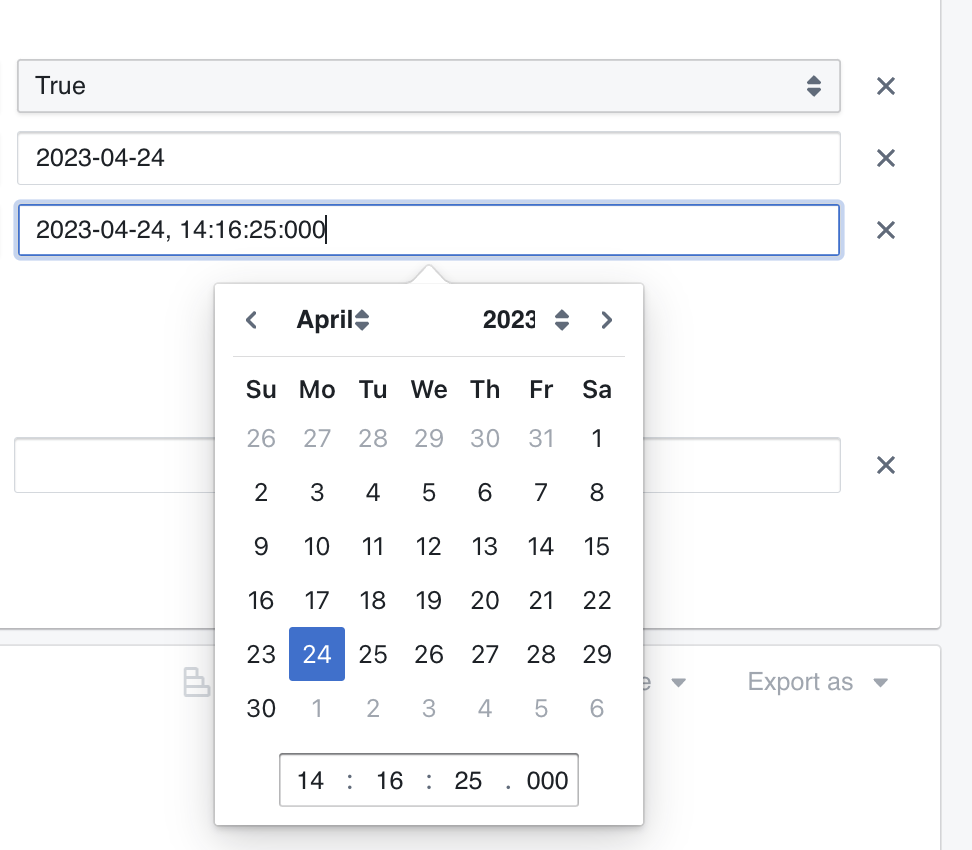972x850 pixels.
Task: Remove the datetime filter row
Action: pyautogui.click(x=886, y=230)
